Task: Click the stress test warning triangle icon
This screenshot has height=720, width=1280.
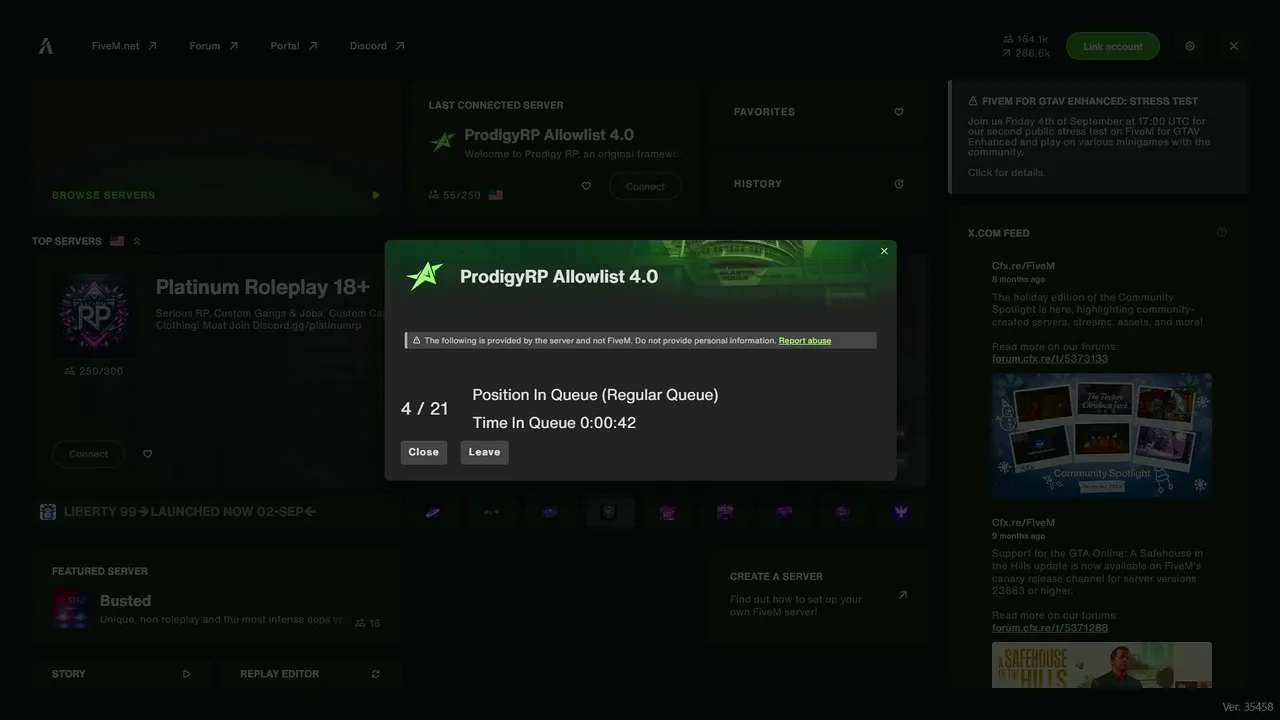Action: point(973,101)
